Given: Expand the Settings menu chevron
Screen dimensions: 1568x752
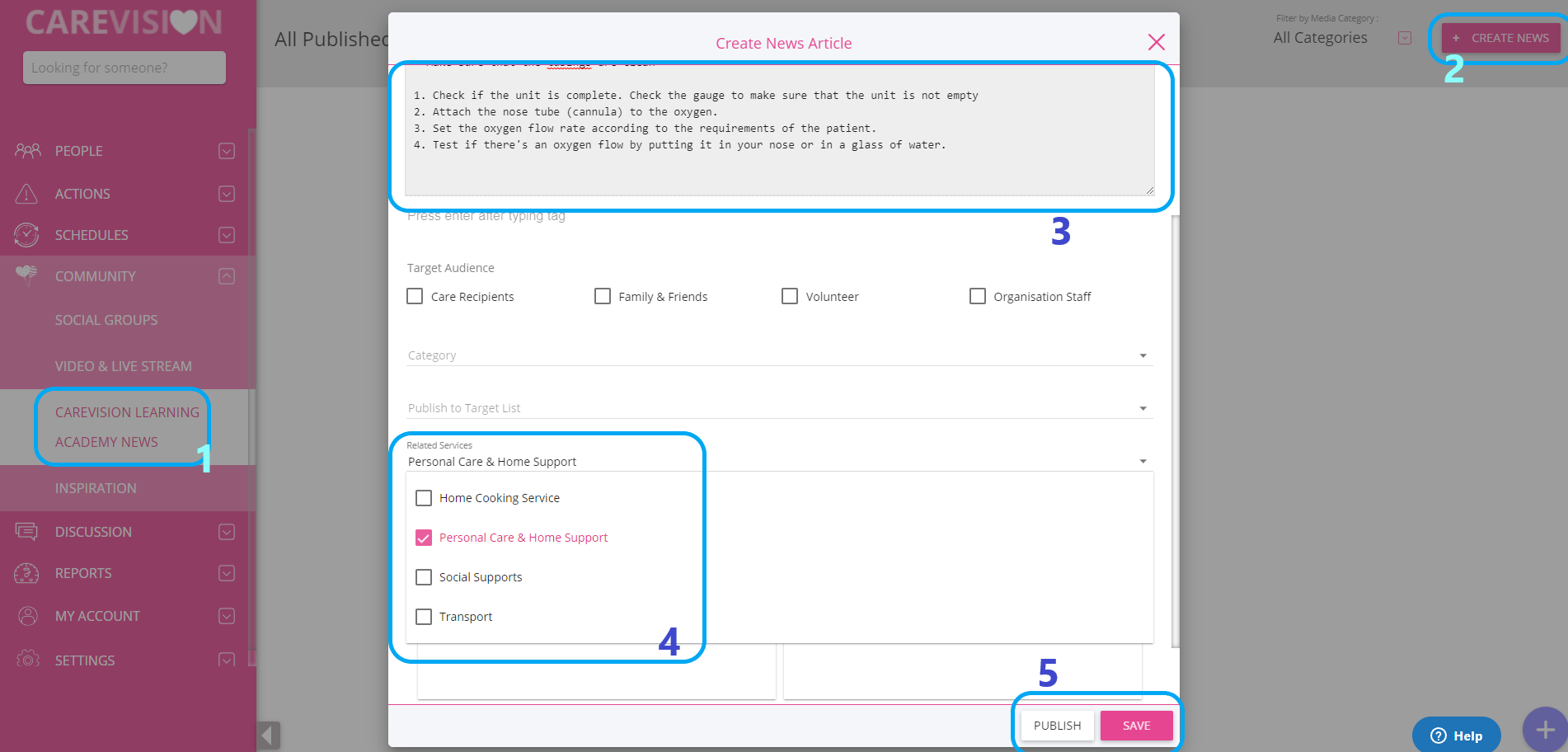Looking at the screenshot, I should coord(227,660).
